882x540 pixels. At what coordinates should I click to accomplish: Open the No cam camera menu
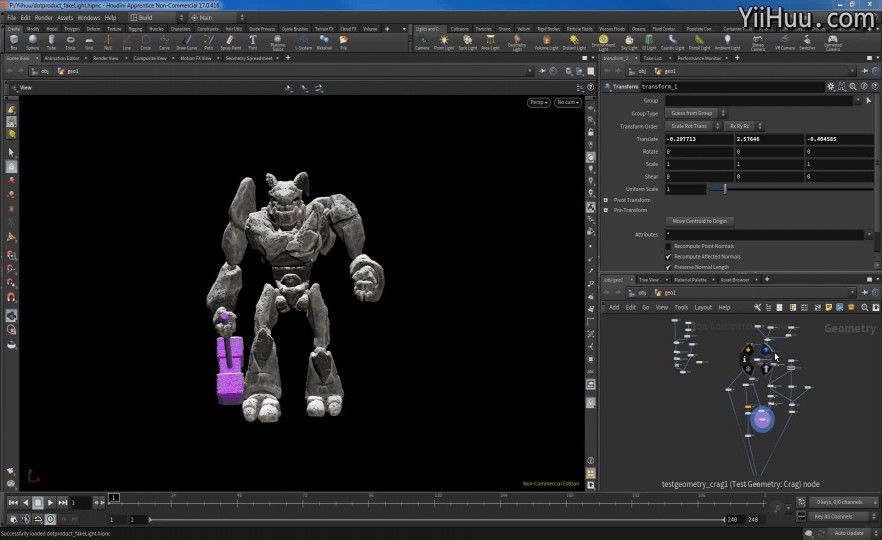coord(568,102)
